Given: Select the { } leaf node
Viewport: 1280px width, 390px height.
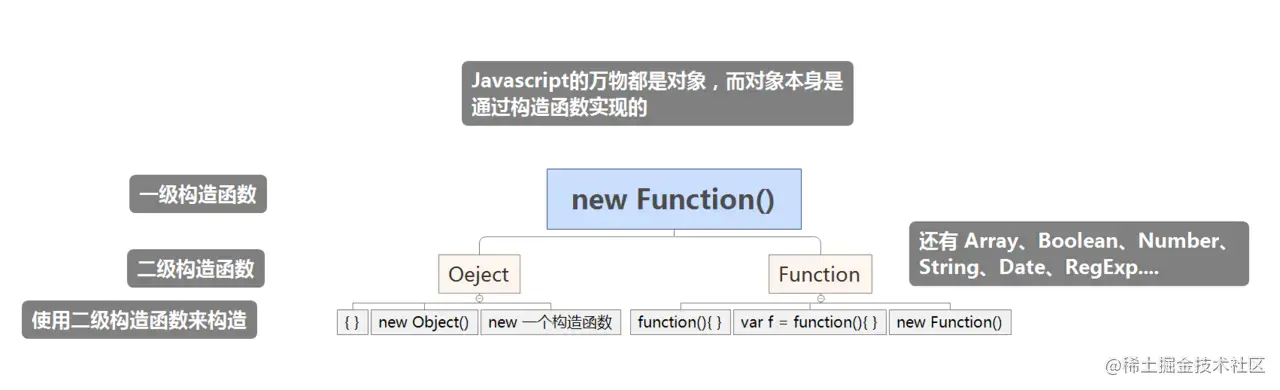Looking at the screenshot, I should tap(352, 322).
